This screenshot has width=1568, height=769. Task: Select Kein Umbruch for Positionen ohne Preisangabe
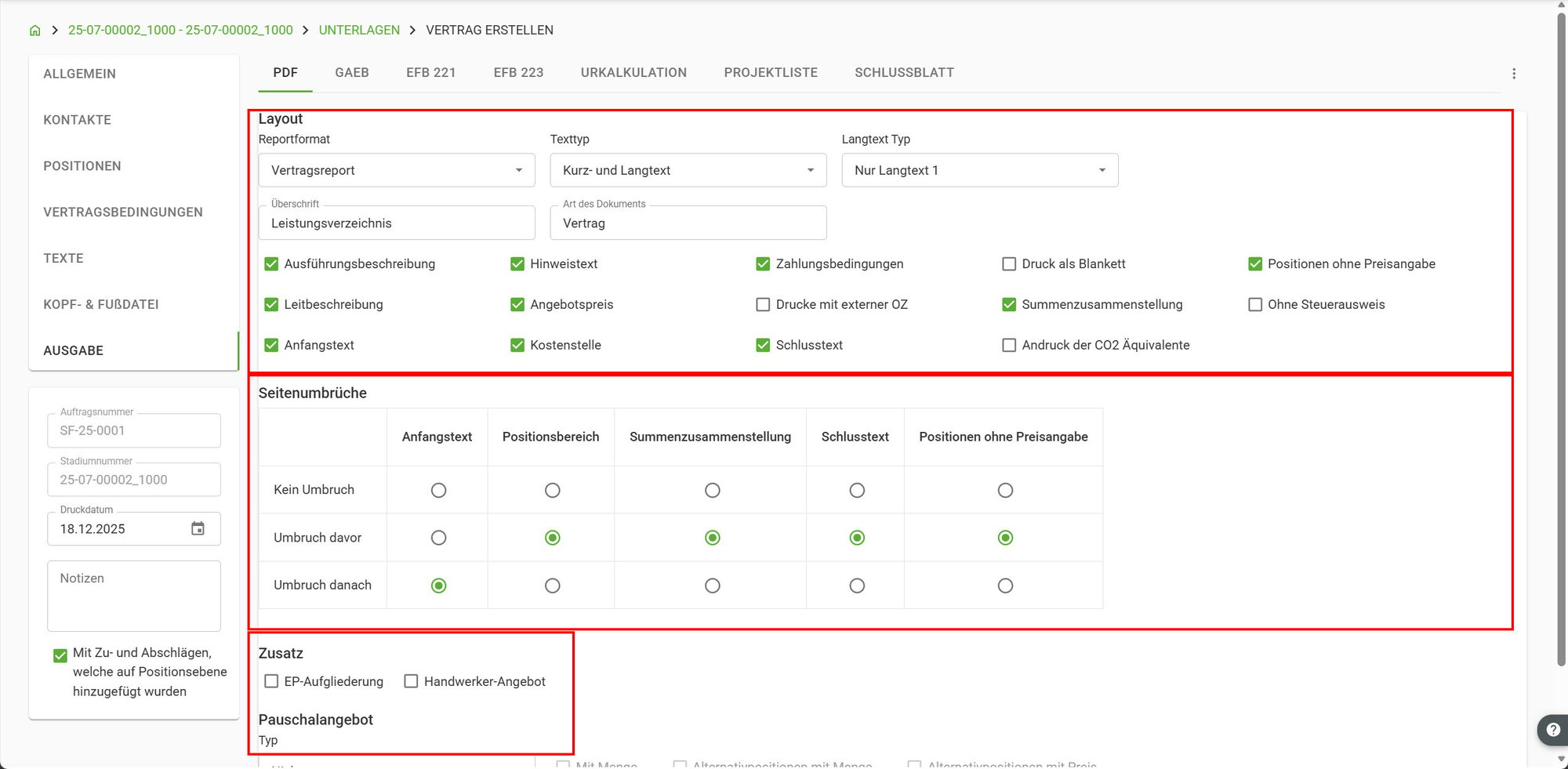tap(1005, 490)
